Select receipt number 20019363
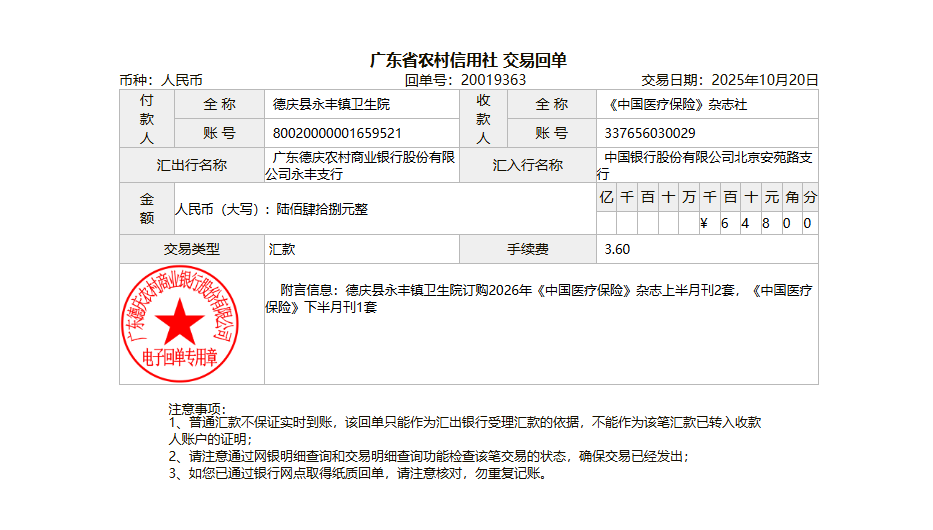 tap(493, 80)
